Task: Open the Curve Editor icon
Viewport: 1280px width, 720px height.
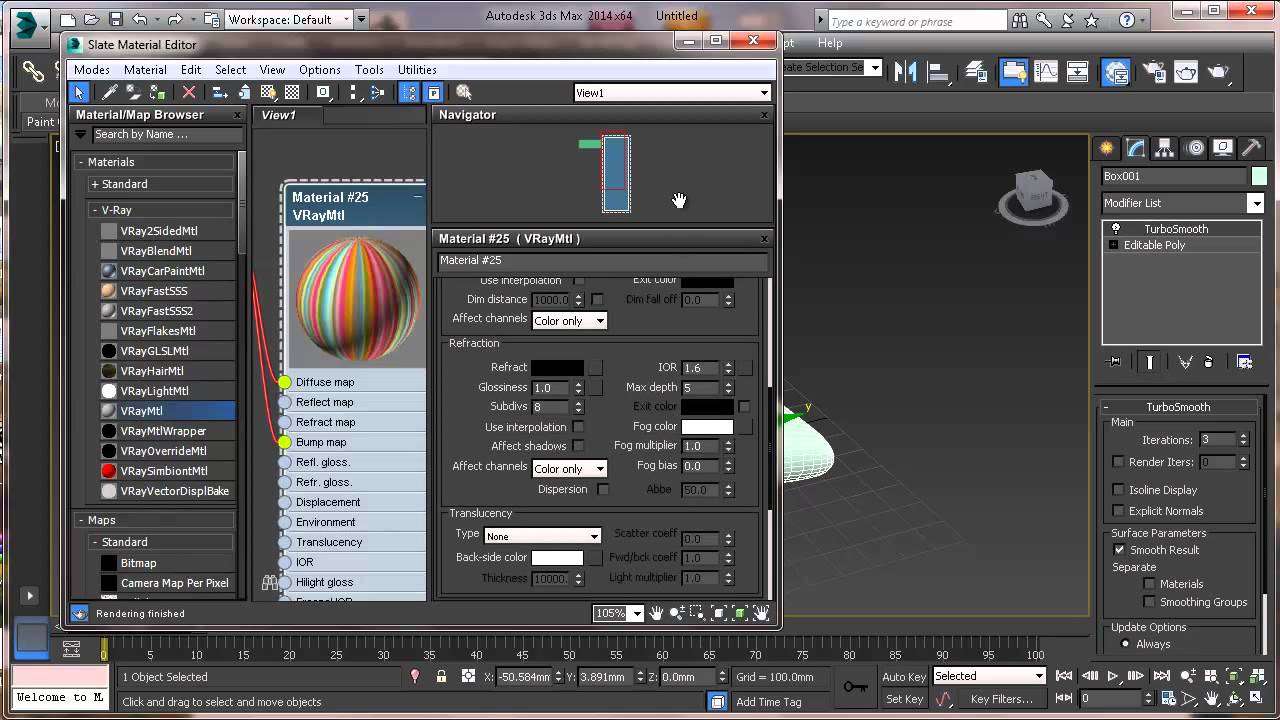Action: coord(1046,71)
